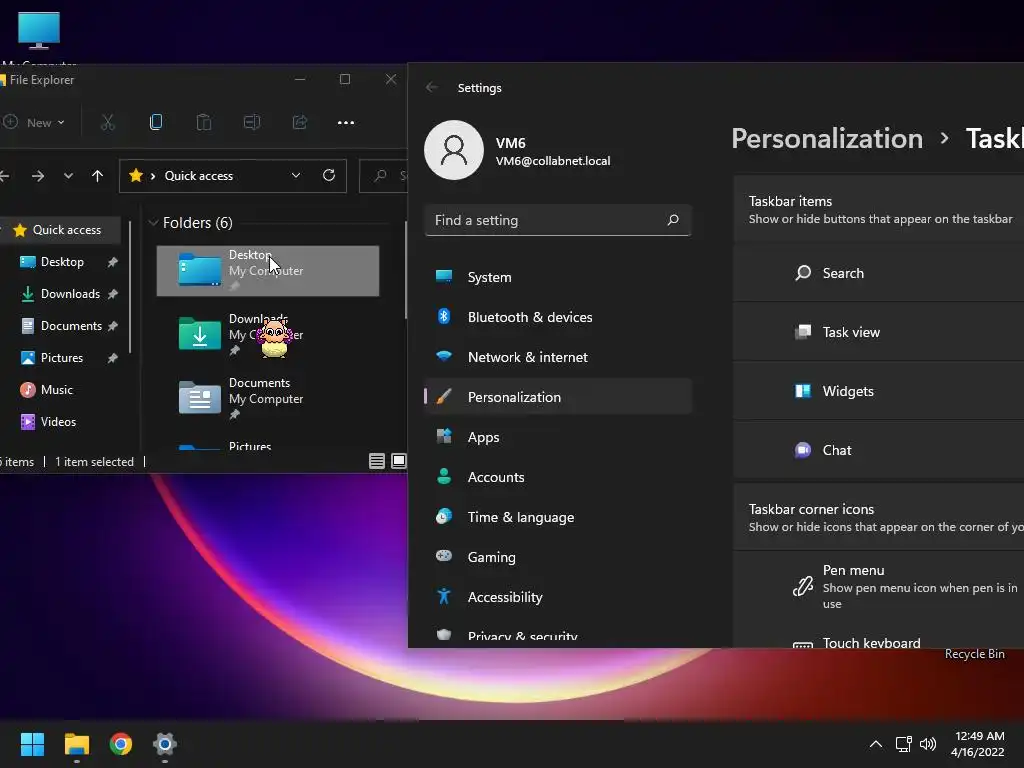This screenshot has height=768, width=1024.
Task: Select Desktop in navigation pane
Action: pyautogui.click(x=62, y=262)
